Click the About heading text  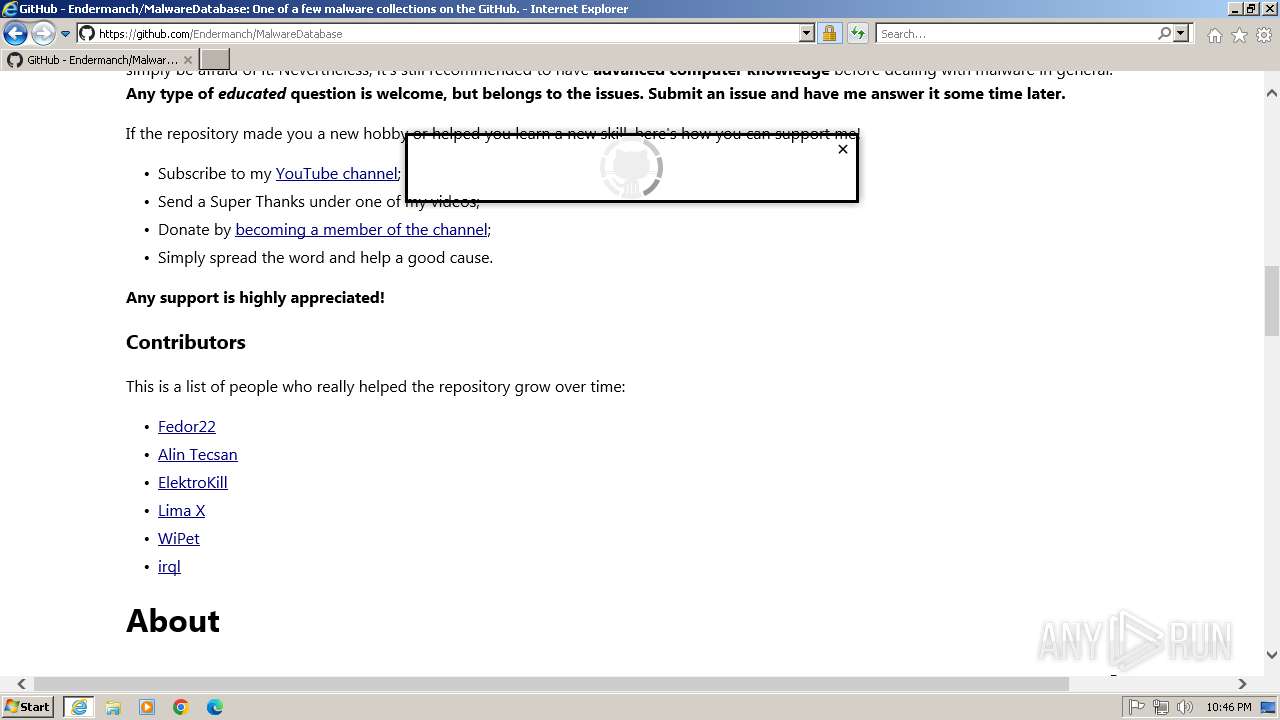pyautogui.click(x=173, y=621)
